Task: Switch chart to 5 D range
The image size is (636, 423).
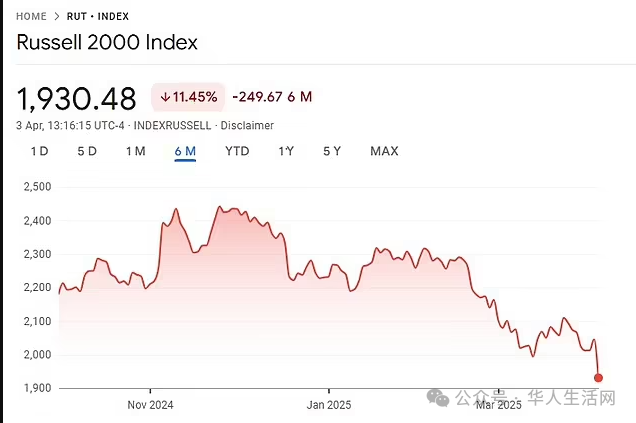Action: (x=87, y=151)
